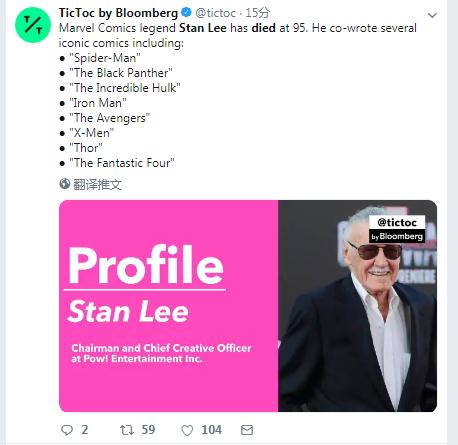Image resolution: width=458 pixels, height=445 pixels.
Task: Open the @tictoc handle link
Action: click(x=215, y=13)
